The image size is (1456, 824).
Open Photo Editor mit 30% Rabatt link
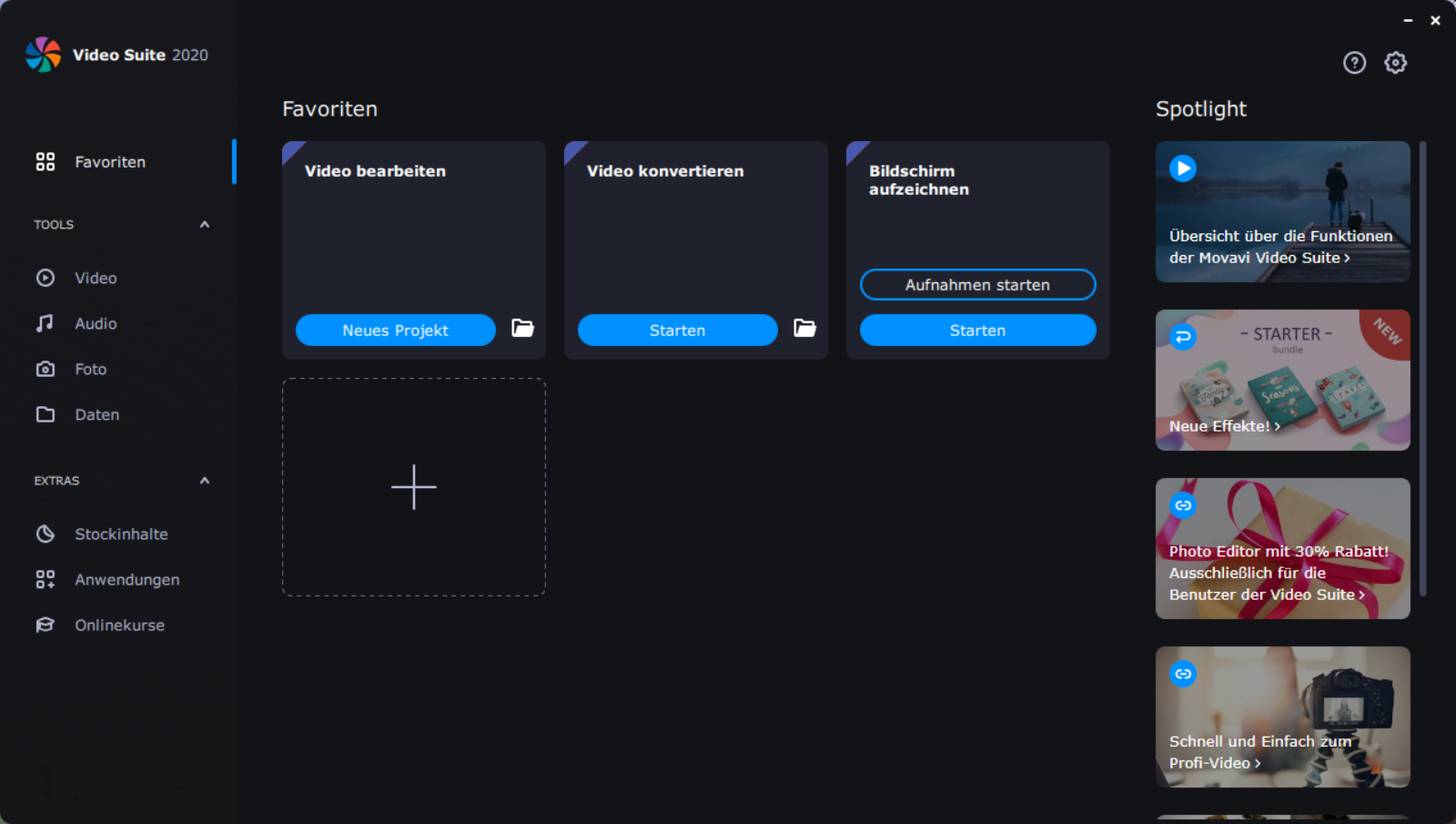(x=1279, y=573)
